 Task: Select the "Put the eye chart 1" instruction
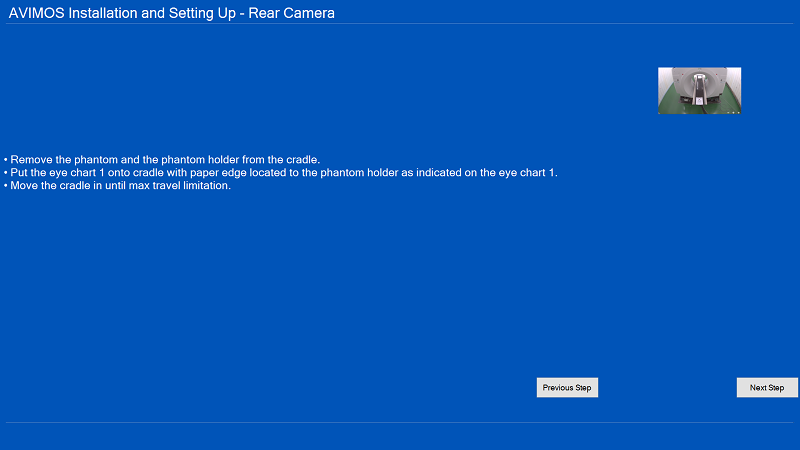pos(280,173)
